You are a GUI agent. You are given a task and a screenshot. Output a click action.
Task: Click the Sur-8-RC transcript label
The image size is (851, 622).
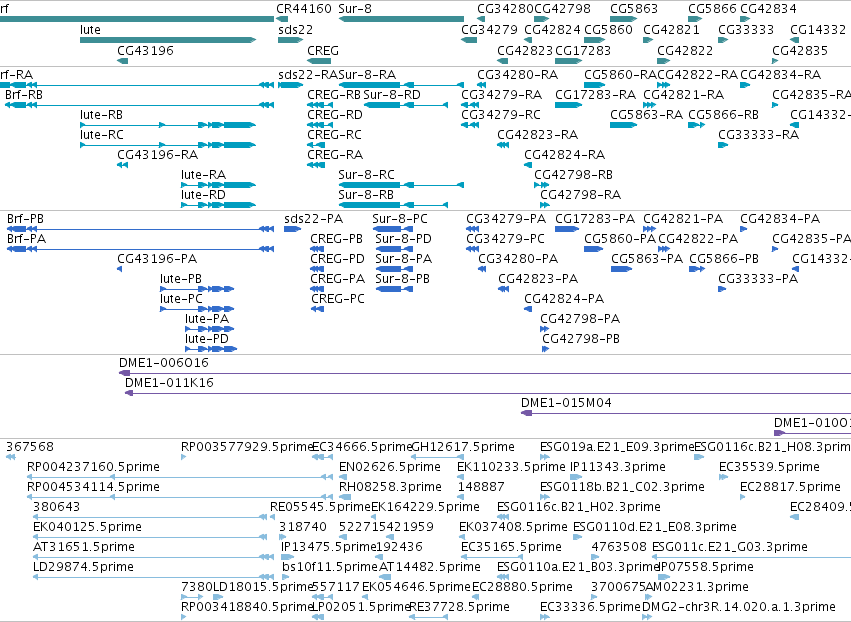pos(366,175)
